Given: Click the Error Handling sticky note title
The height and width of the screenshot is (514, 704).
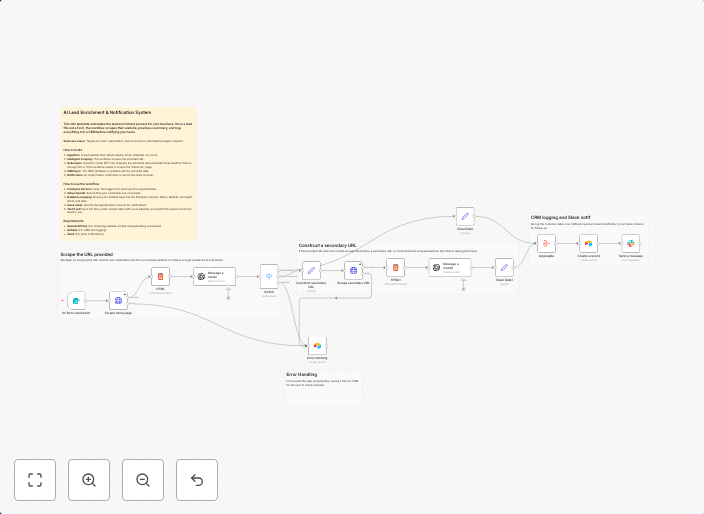Looking at the screenshot, I should tap(302, 374).
